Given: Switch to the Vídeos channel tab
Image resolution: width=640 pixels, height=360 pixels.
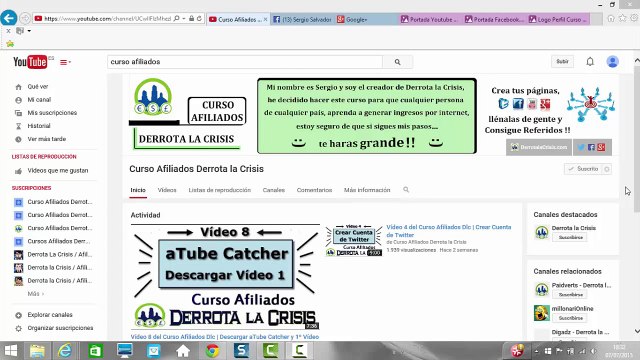Looking at the screenshot, I should pos(167,190).
